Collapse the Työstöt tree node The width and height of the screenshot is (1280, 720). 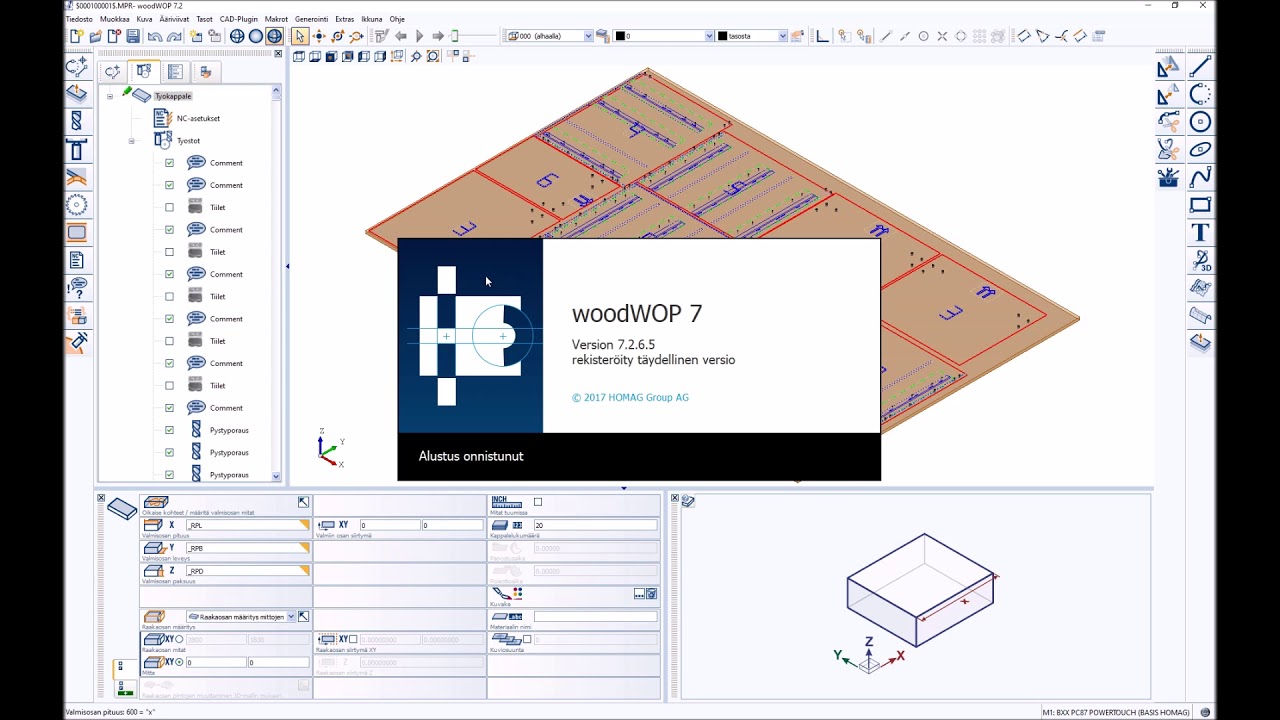pyautogui.click(x=131, y=141)
